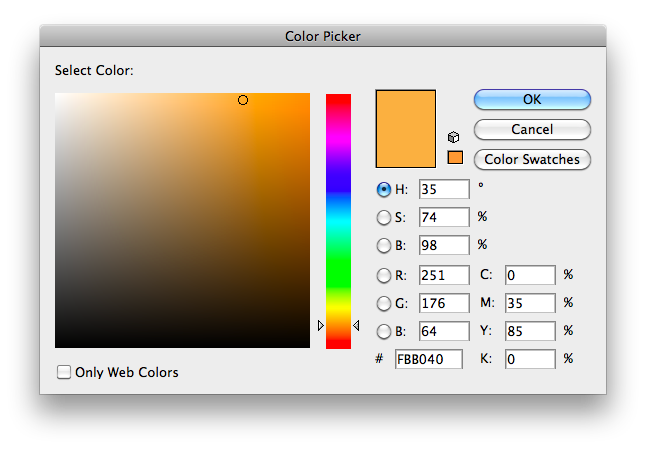Enable the Only Web Colors checkbox

(x=64, y=372)
